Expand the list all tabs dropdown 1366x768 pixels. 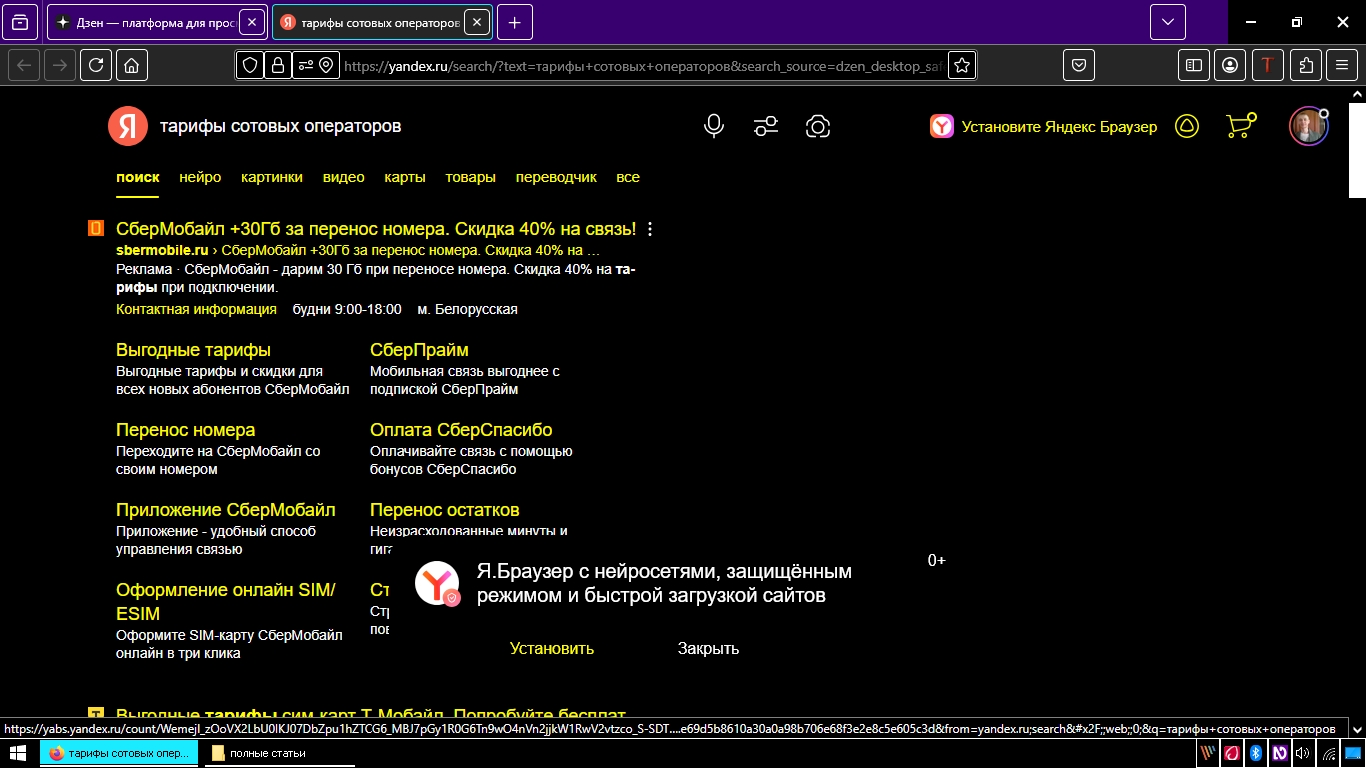1167,21
